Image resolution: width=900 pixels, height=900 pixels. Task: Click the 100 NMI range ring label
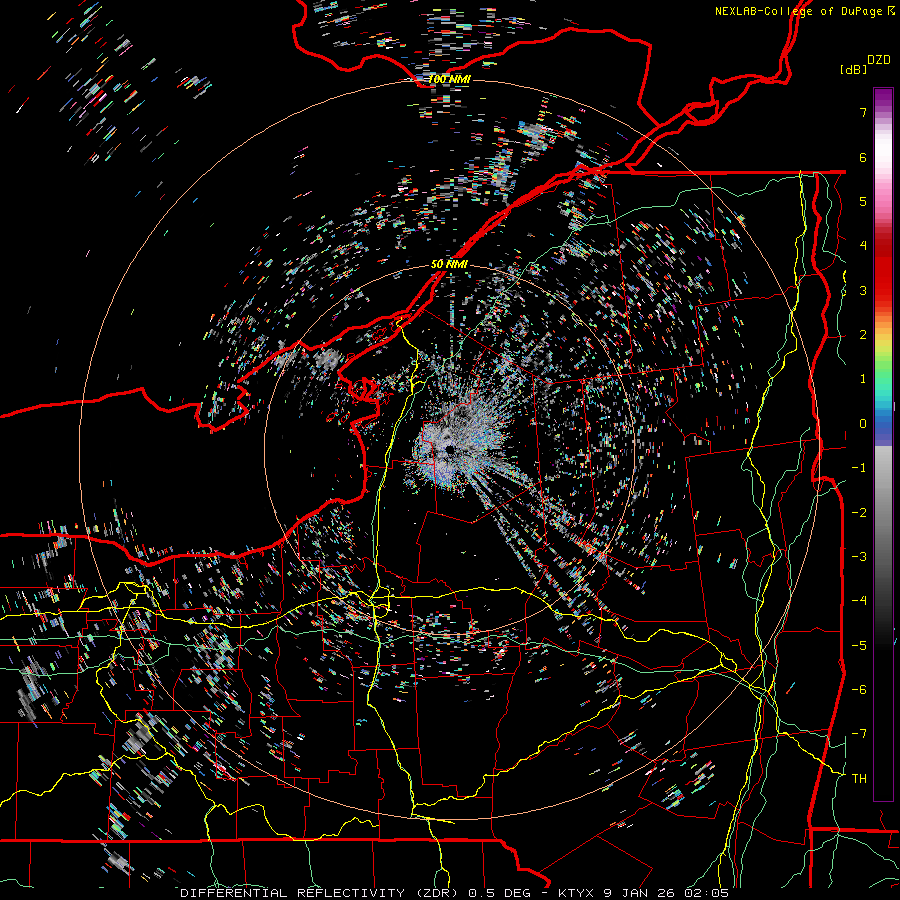[449, 79]
